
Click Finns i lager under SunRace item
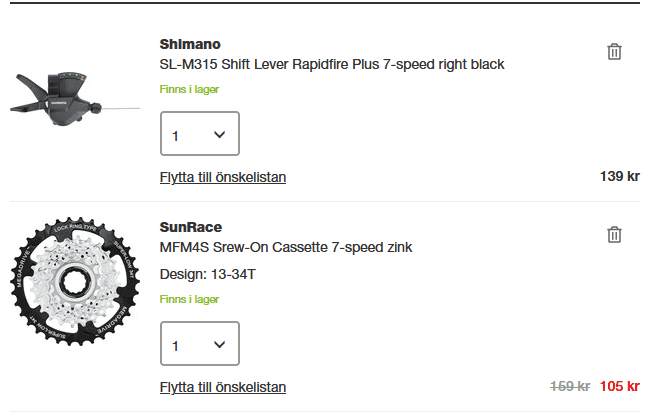[x=189, y=299]
